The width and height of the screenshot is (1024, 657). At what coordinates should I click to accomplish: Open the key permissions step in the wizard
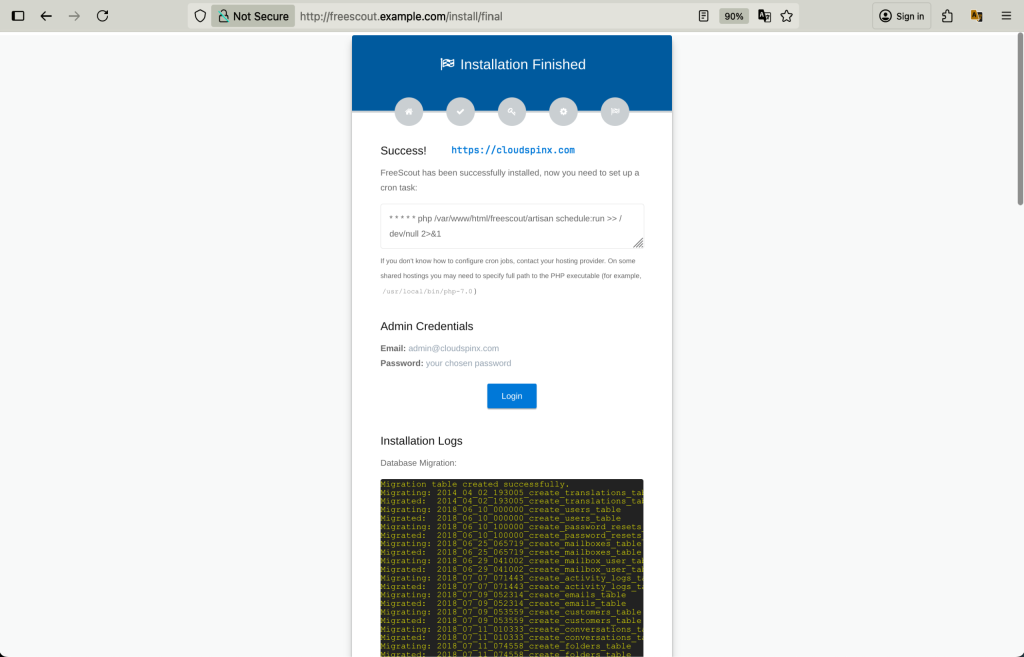[512, 111]
